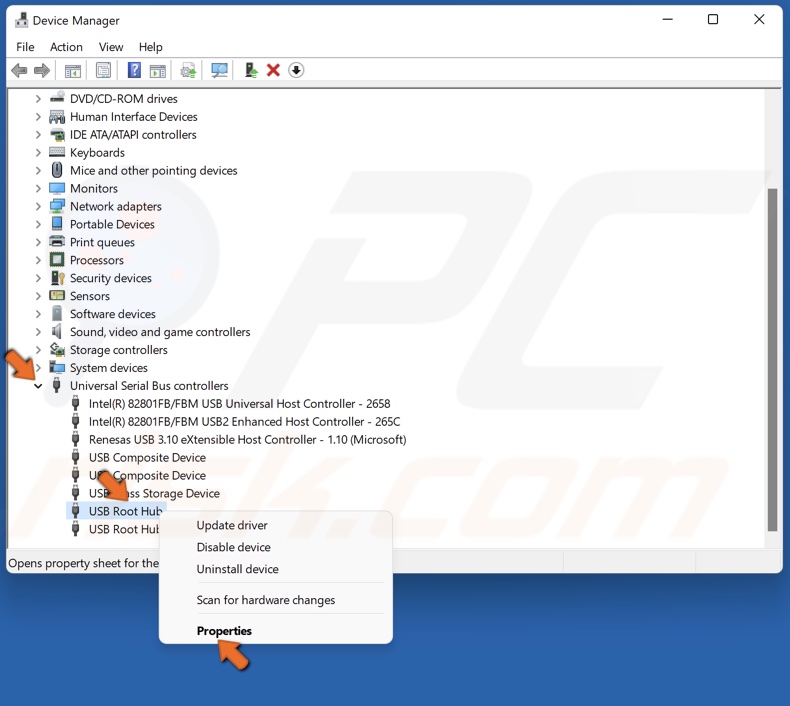Image resolution: width=790 pixels, height=706 pixels.
Task: Expand the DVD/CD-ROM drives node
Action: pyautogui.click(x=38, y=99)
